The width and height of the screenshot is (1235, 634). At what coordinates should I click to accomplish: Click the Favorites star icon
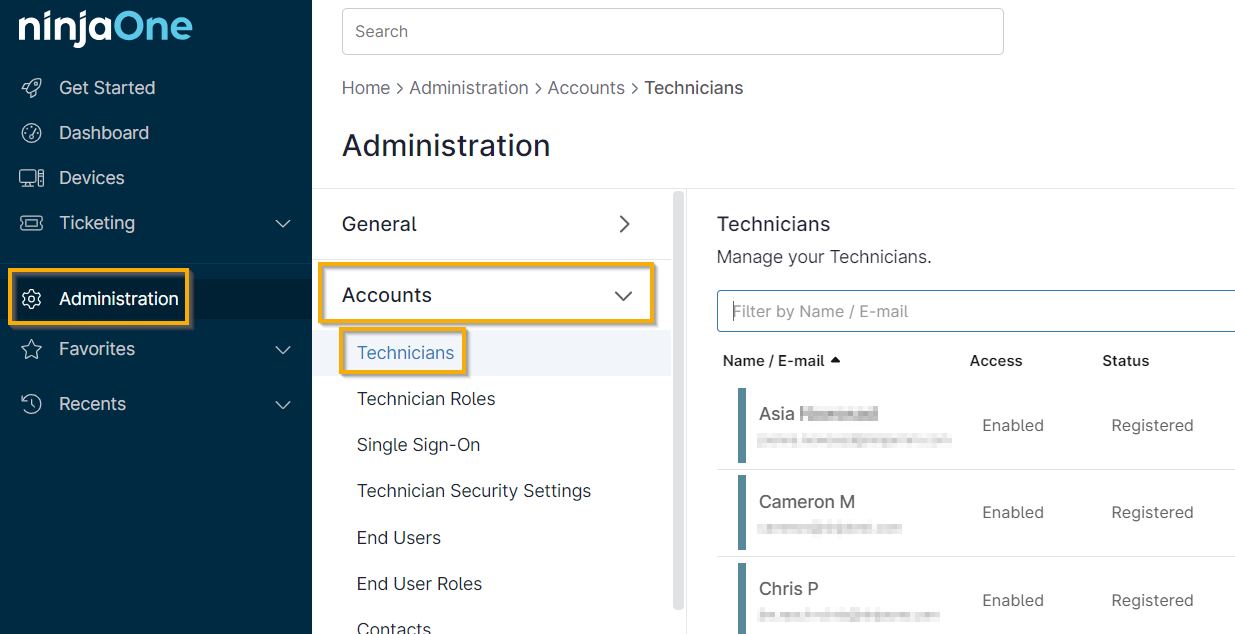32,349
